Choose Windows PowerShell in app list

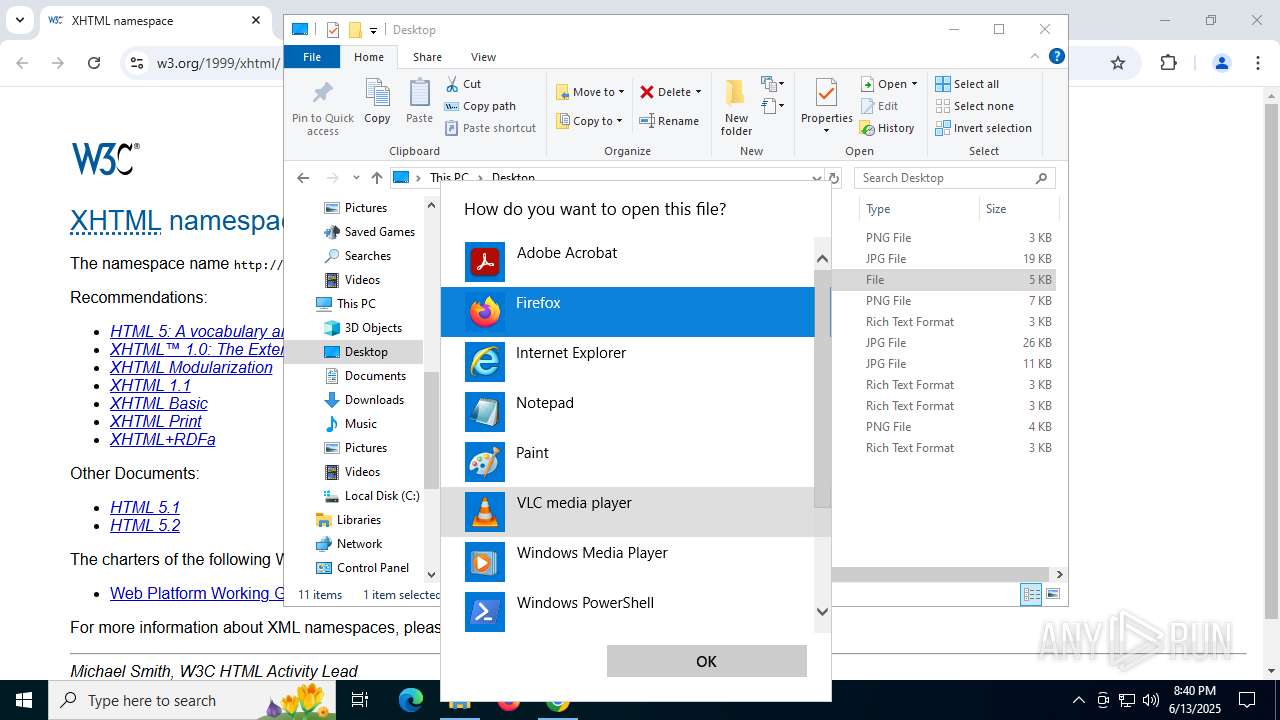point(627,610)
